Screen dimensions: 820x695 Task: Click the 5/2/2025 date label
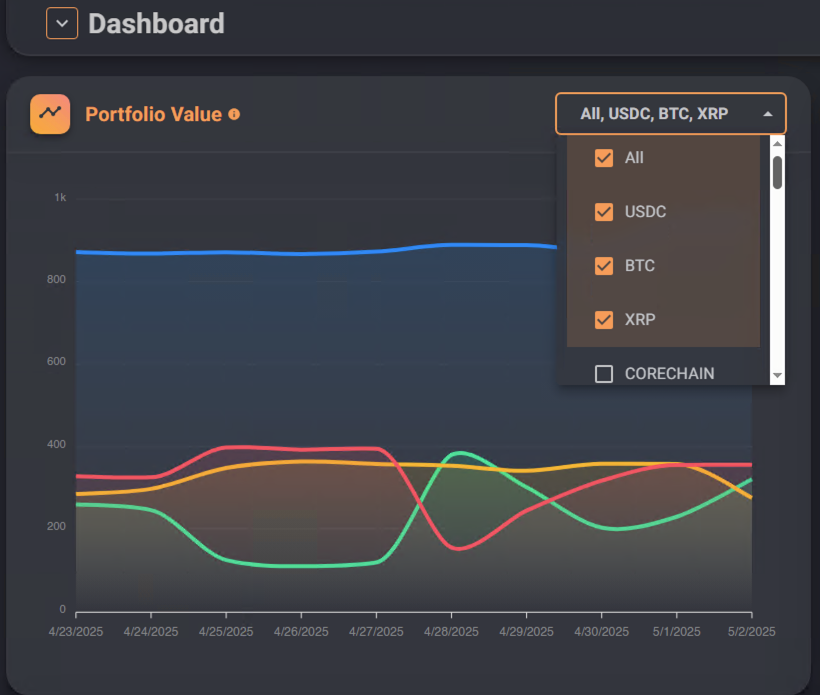[752, 632]
